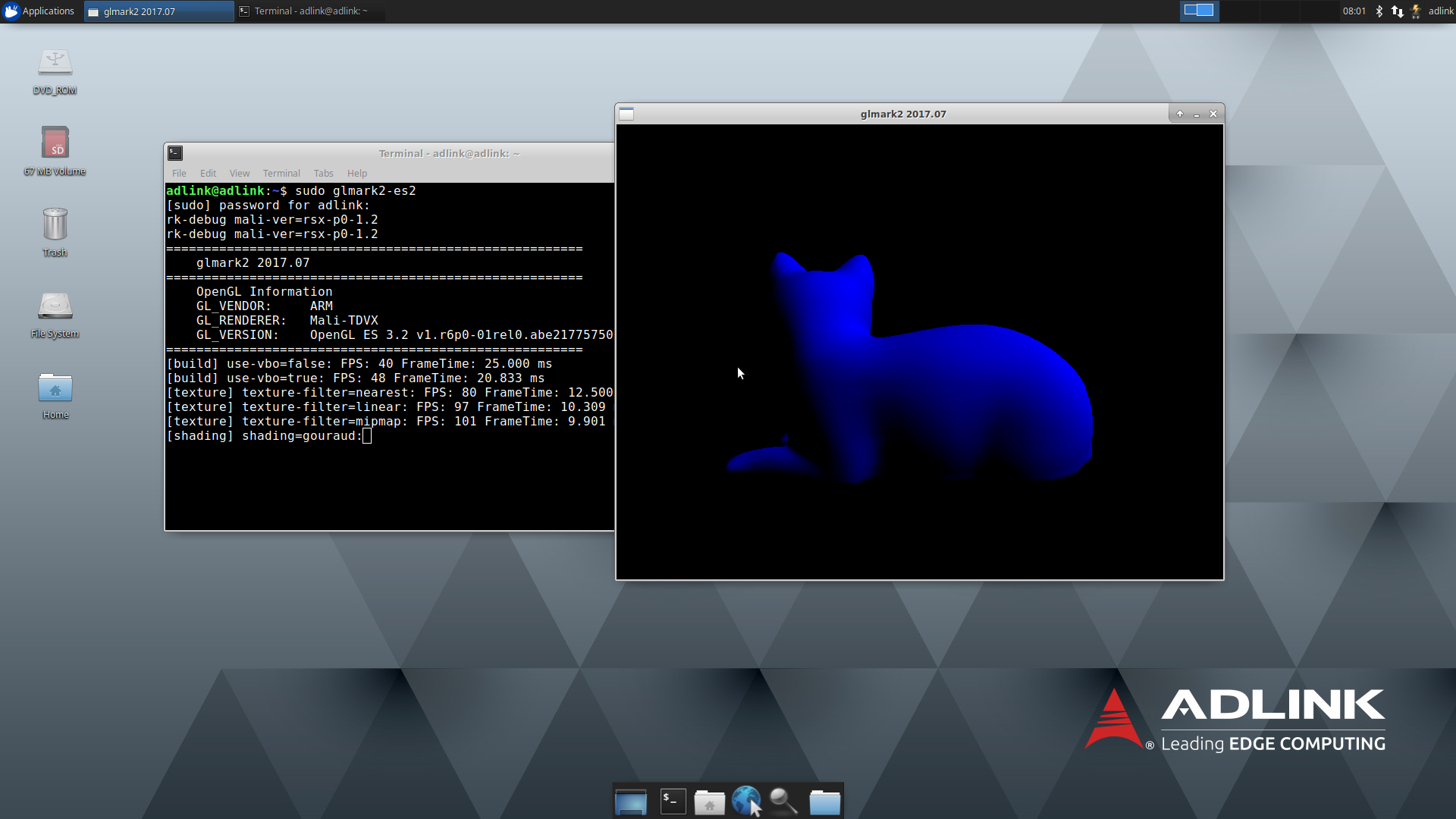Open the Terminal View menu

240,173
